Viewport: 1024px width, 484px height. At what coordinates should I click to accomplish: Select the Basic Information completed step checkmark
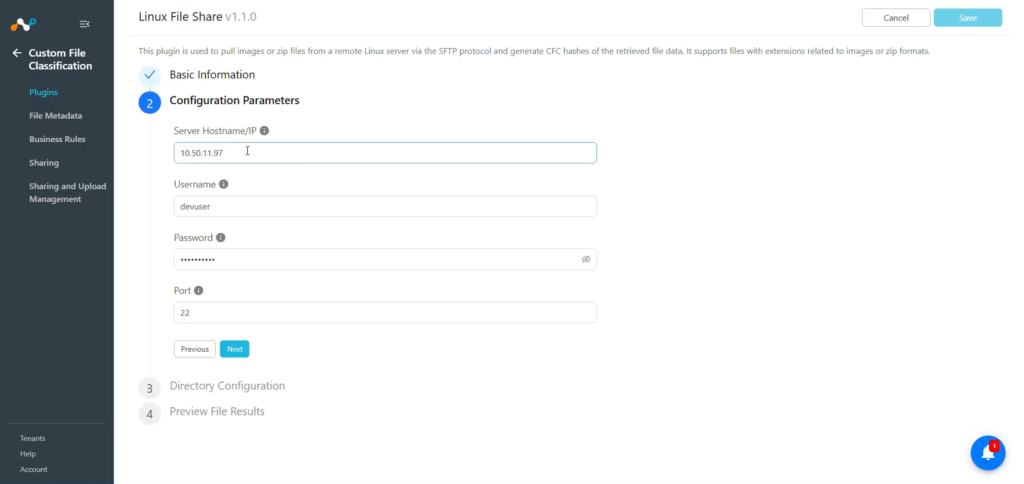(150, 75)
